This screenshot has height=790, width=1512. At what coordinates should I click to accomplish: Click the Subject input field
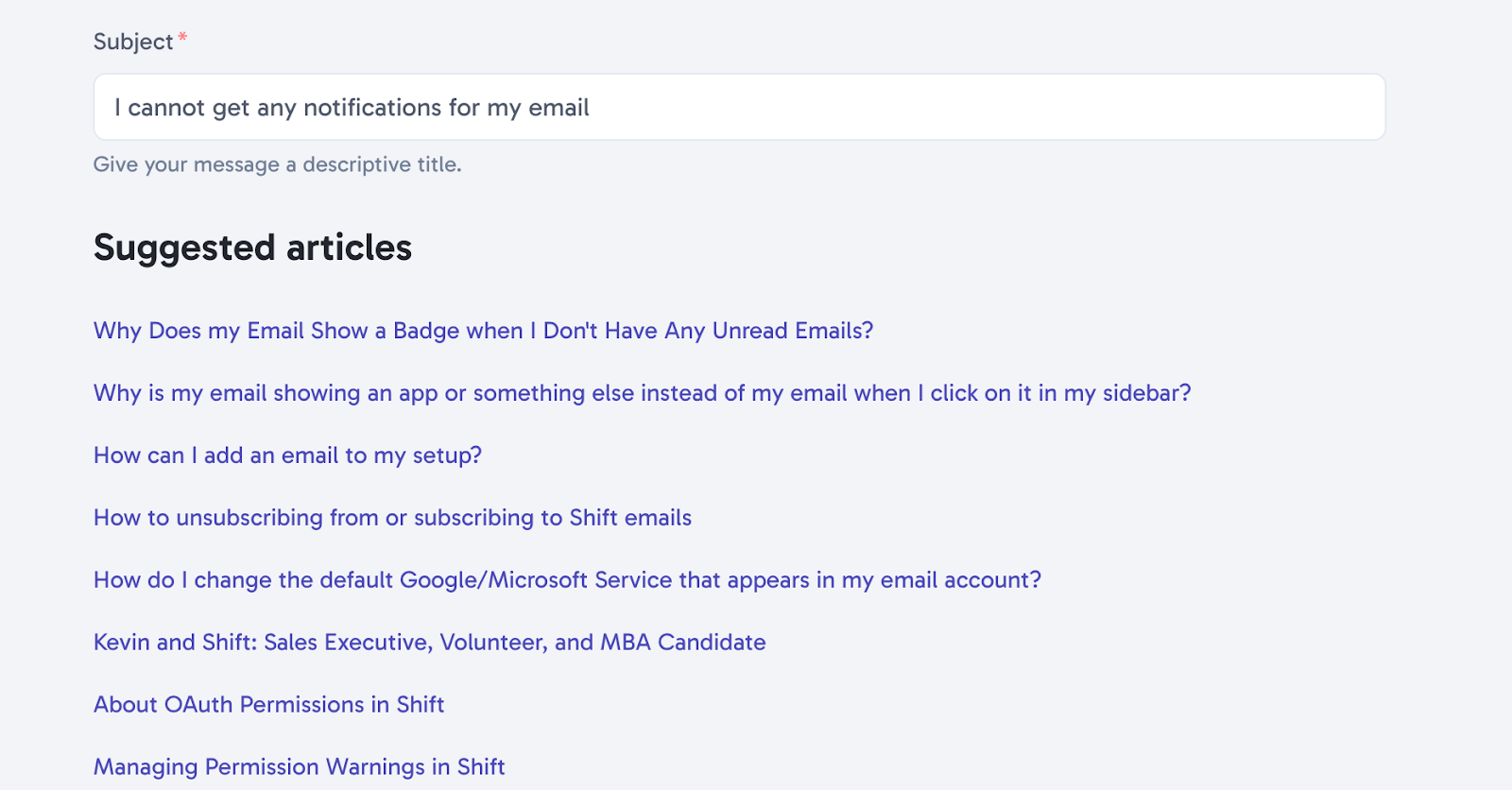(739, 107)
